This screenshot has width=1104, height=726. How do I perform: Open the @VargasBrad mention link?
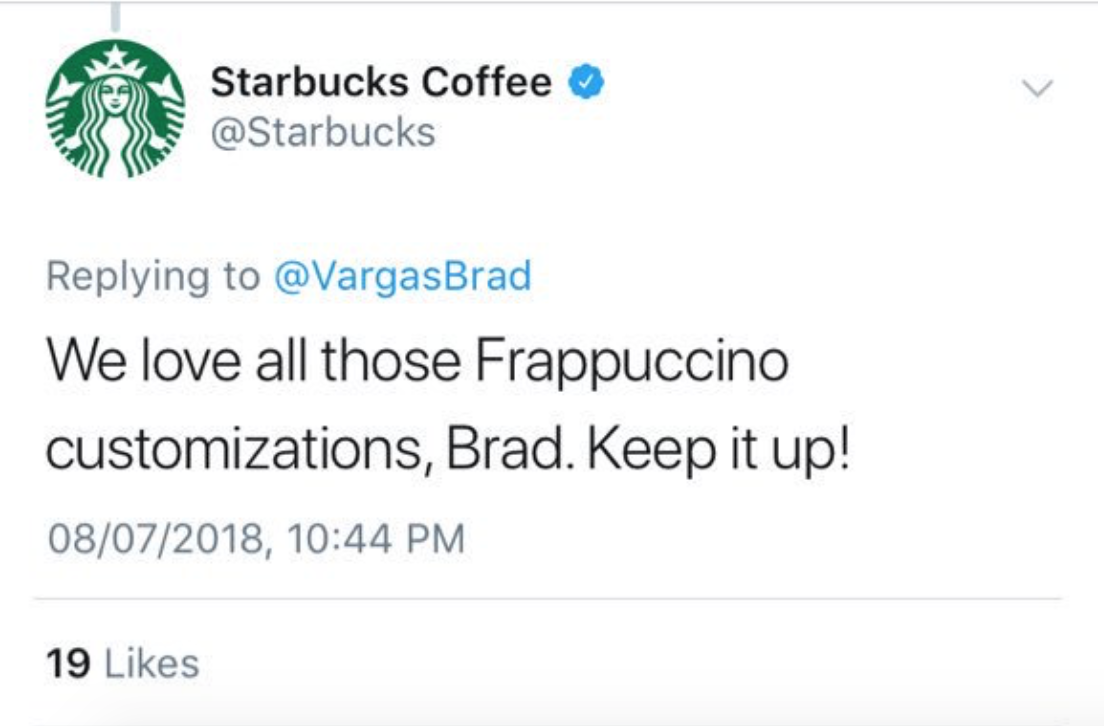click(402, 275)
